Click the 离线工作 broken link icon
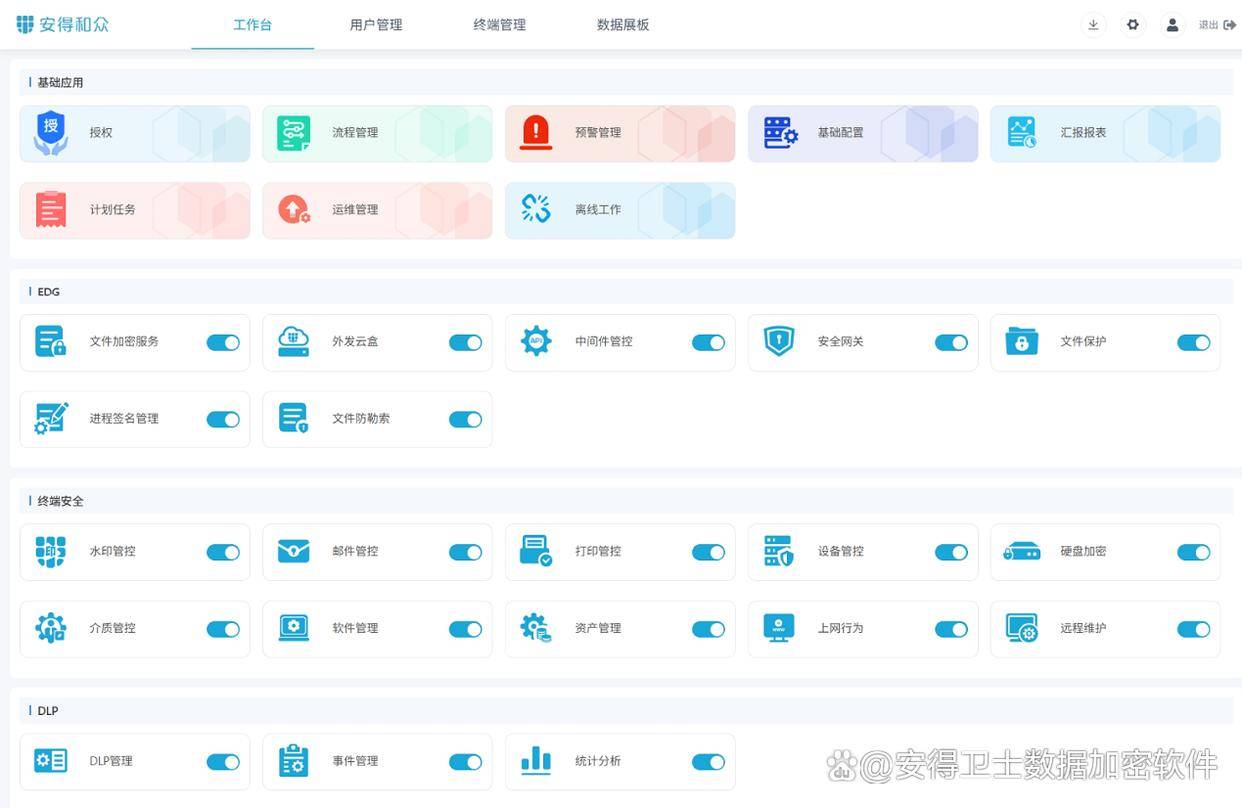 tap(536, 209)
